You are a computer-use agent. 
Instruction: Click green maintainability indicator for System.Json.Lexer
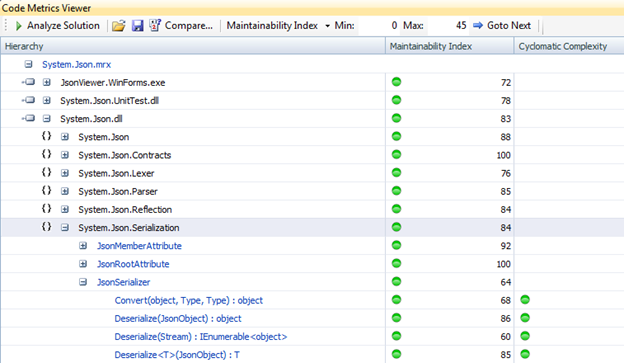click(x=396, y=173)
